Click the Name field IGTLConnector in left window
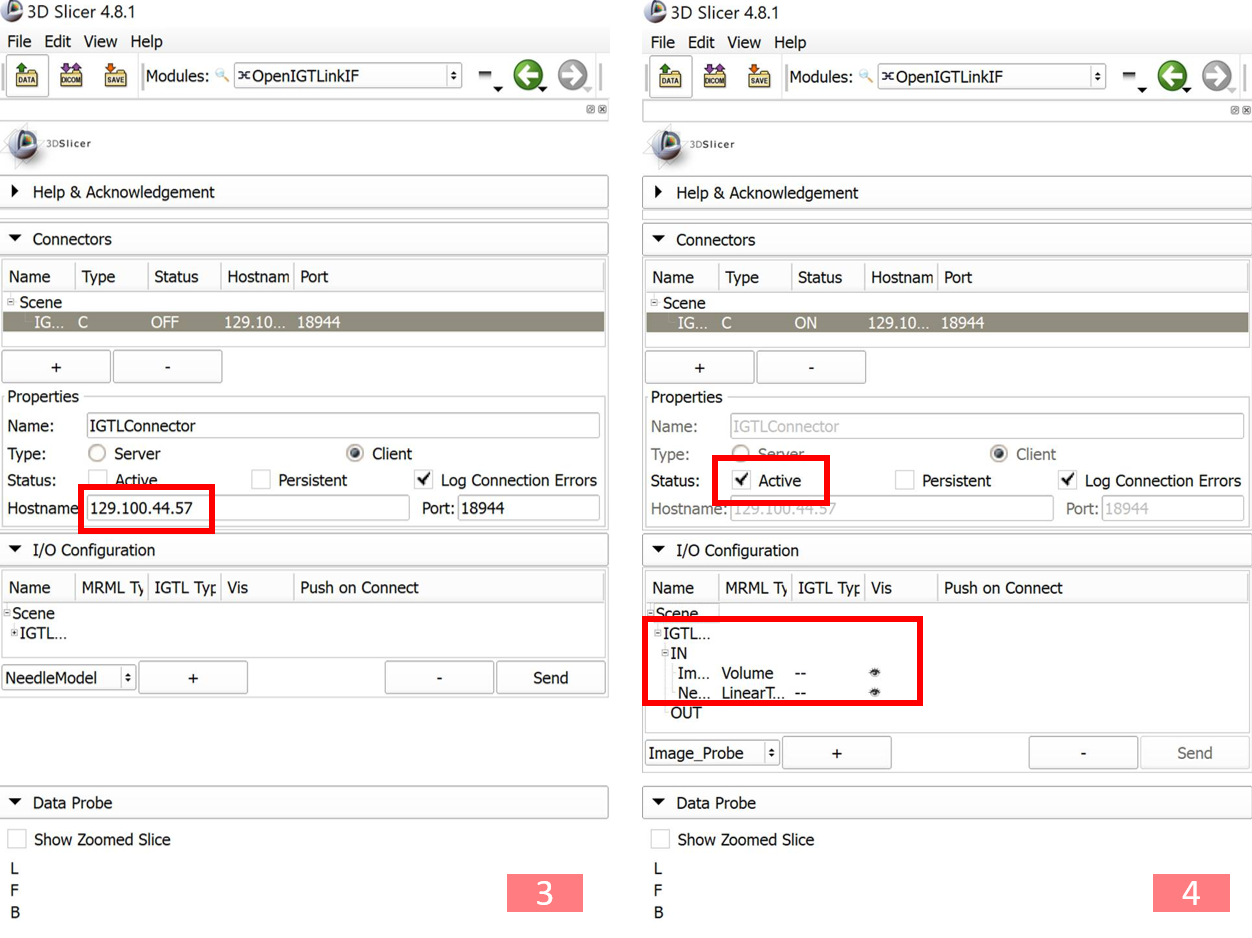This screenshot has width=1252, height=938. pos(343,425)
